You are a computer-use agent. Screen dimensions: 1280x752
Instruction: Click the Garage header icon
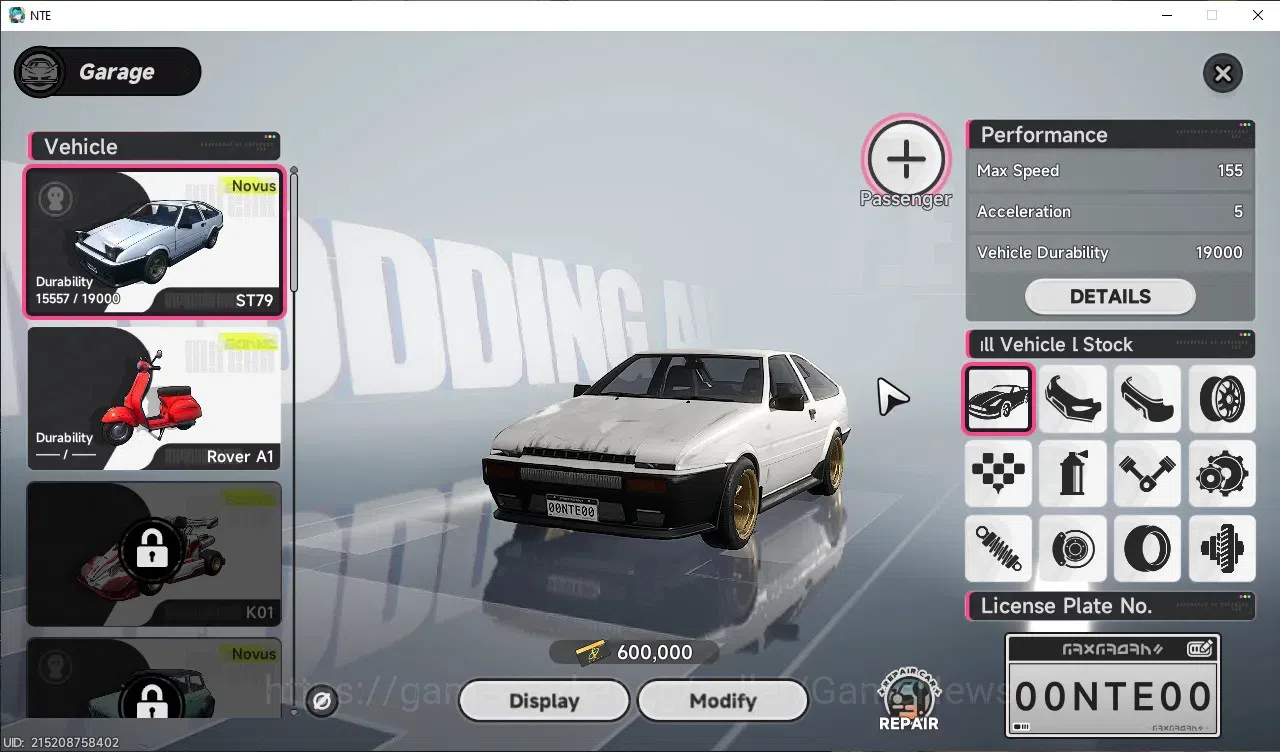point(40,72)
